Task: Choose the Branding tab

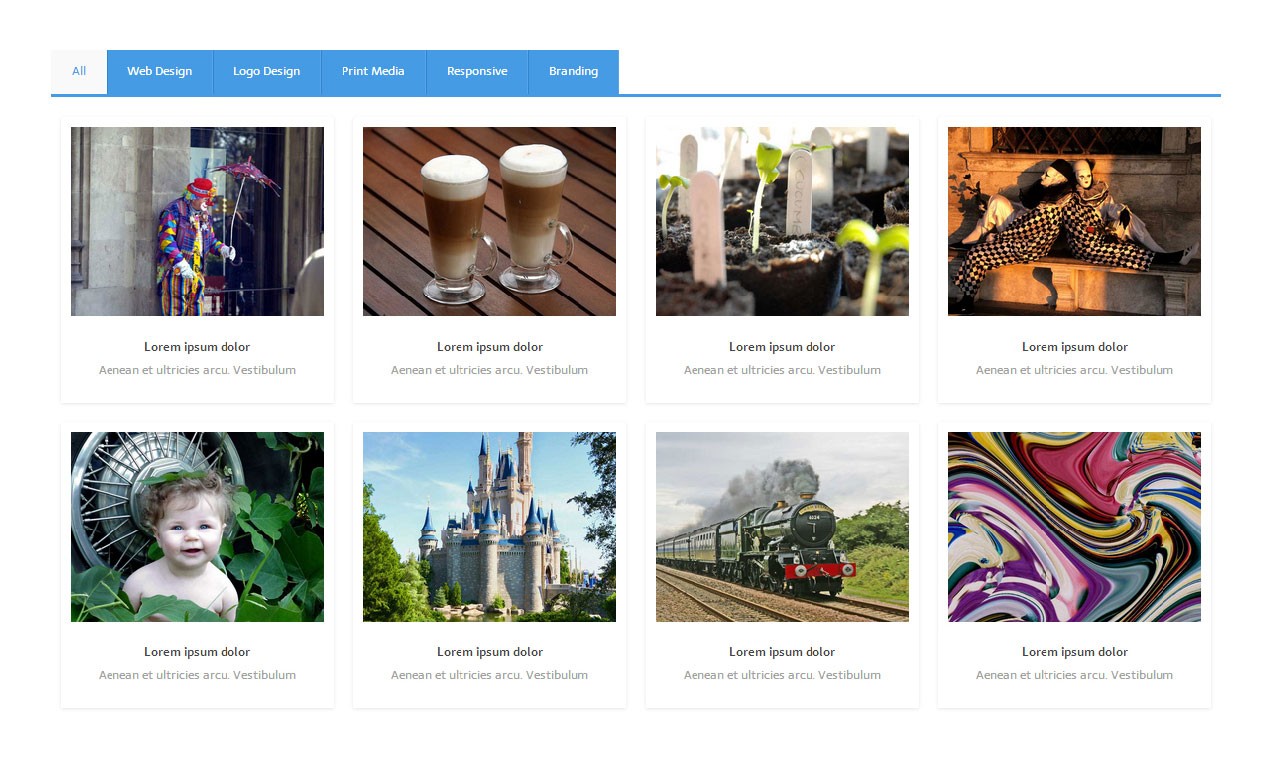Action: (573, 71)
